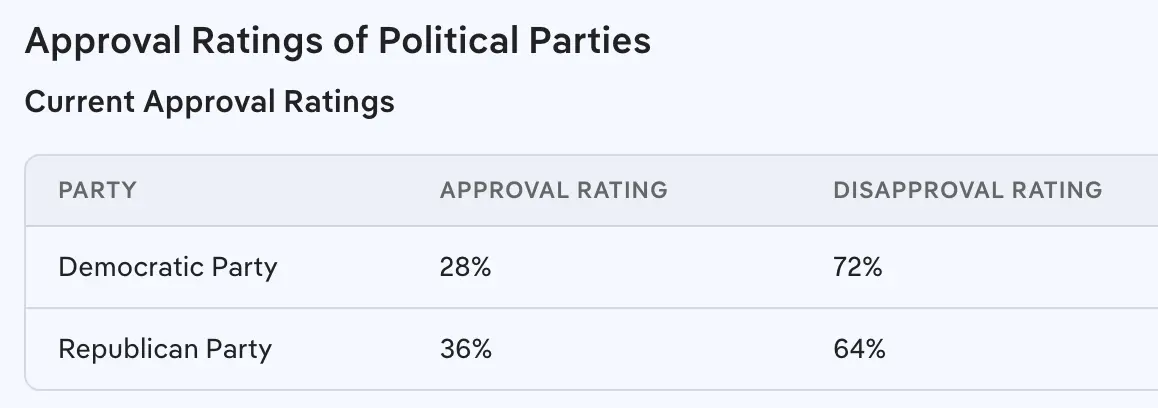Screen dimensions: 1158x408
Task: Click "RATING" in the Disapproval Rating header
Action: click(x=1060, y=190)
